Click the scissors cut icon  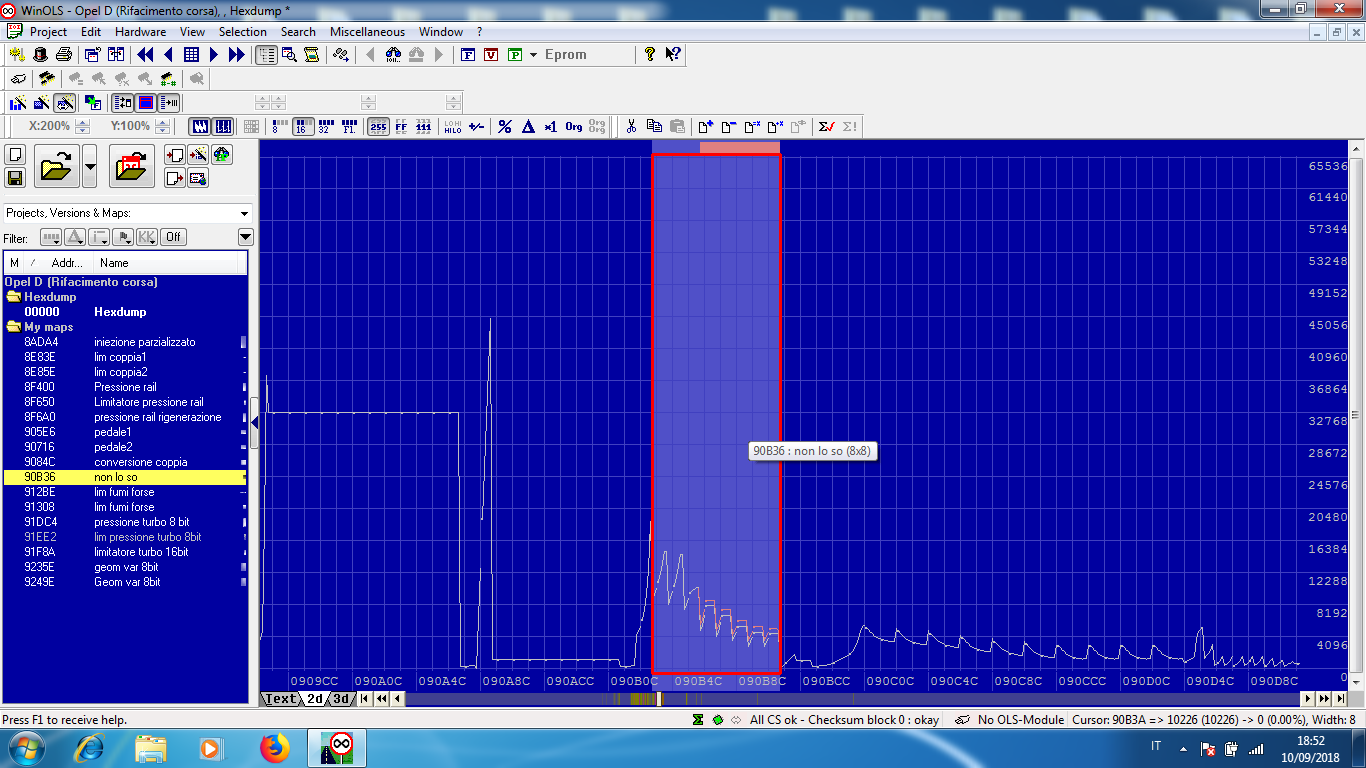coord(631,127)
